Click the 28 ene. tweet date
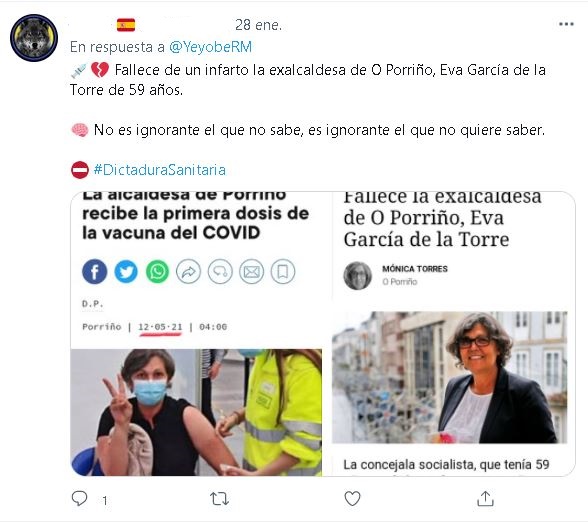This screenshot has width=588, height=522. pos(258,25)
